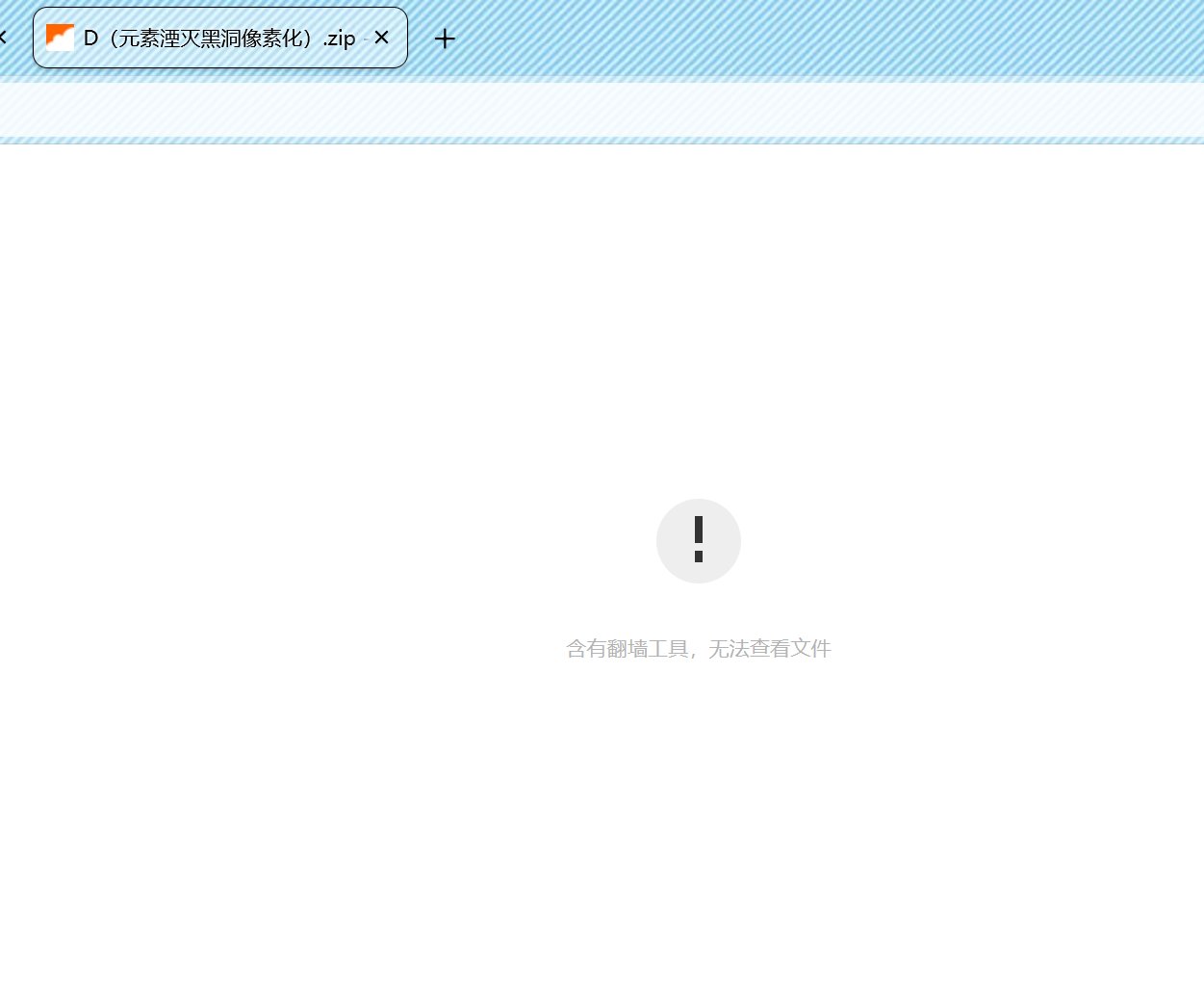Click the 含有翻墙工具 portion of the message
The width and height of the screenshot is (1204, 984).
pos(627,649)
